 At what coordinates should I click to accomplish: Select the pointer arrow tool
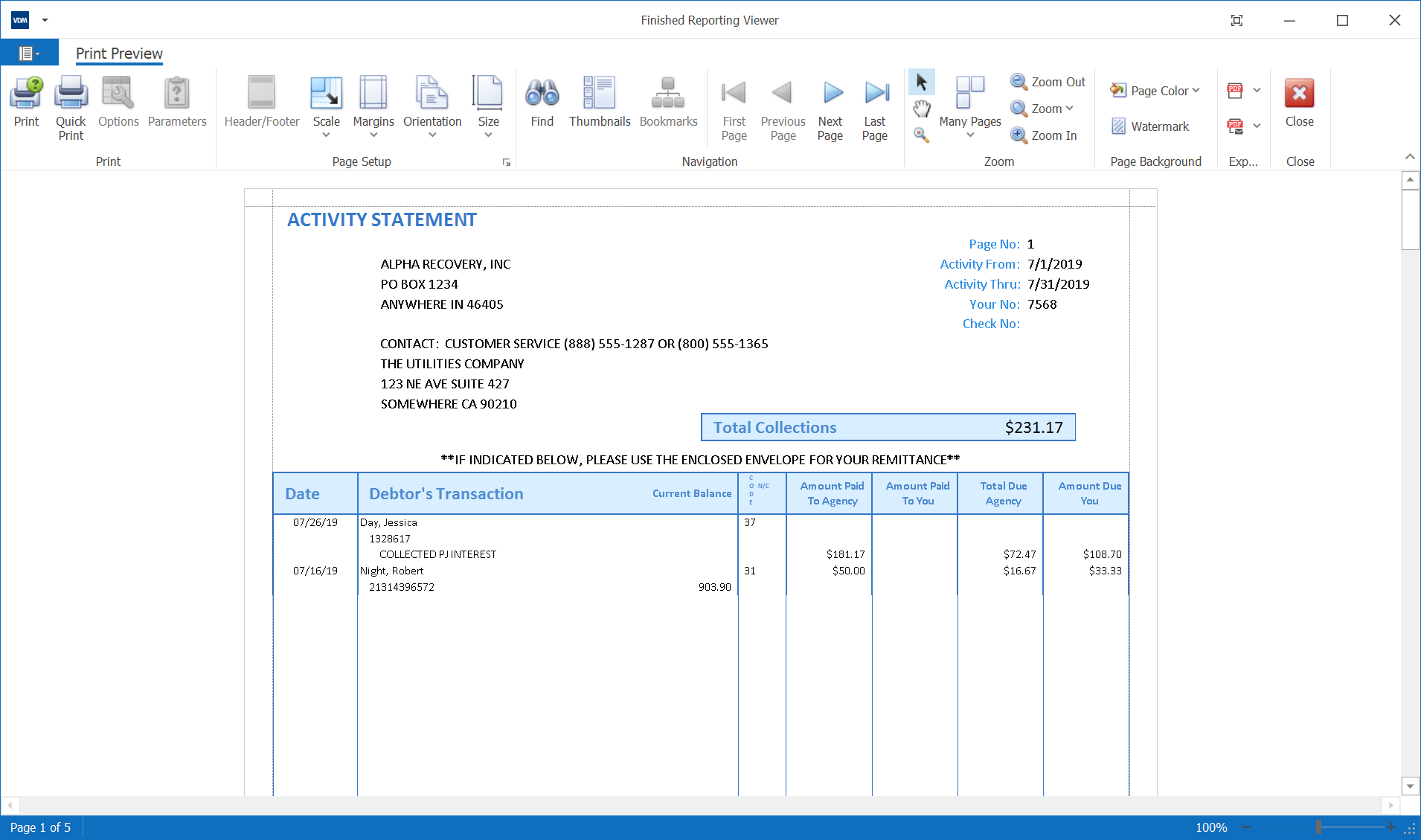click(922, 82)
